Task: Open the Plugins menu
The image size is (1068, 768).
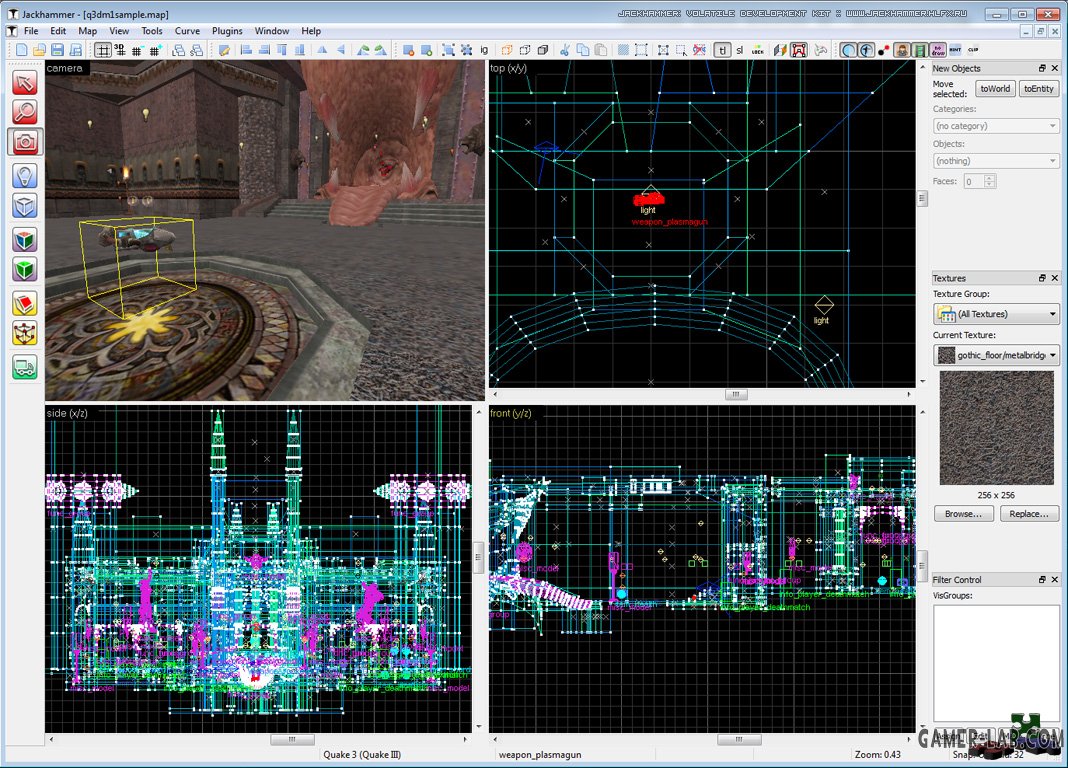Action: coord(227,31)
